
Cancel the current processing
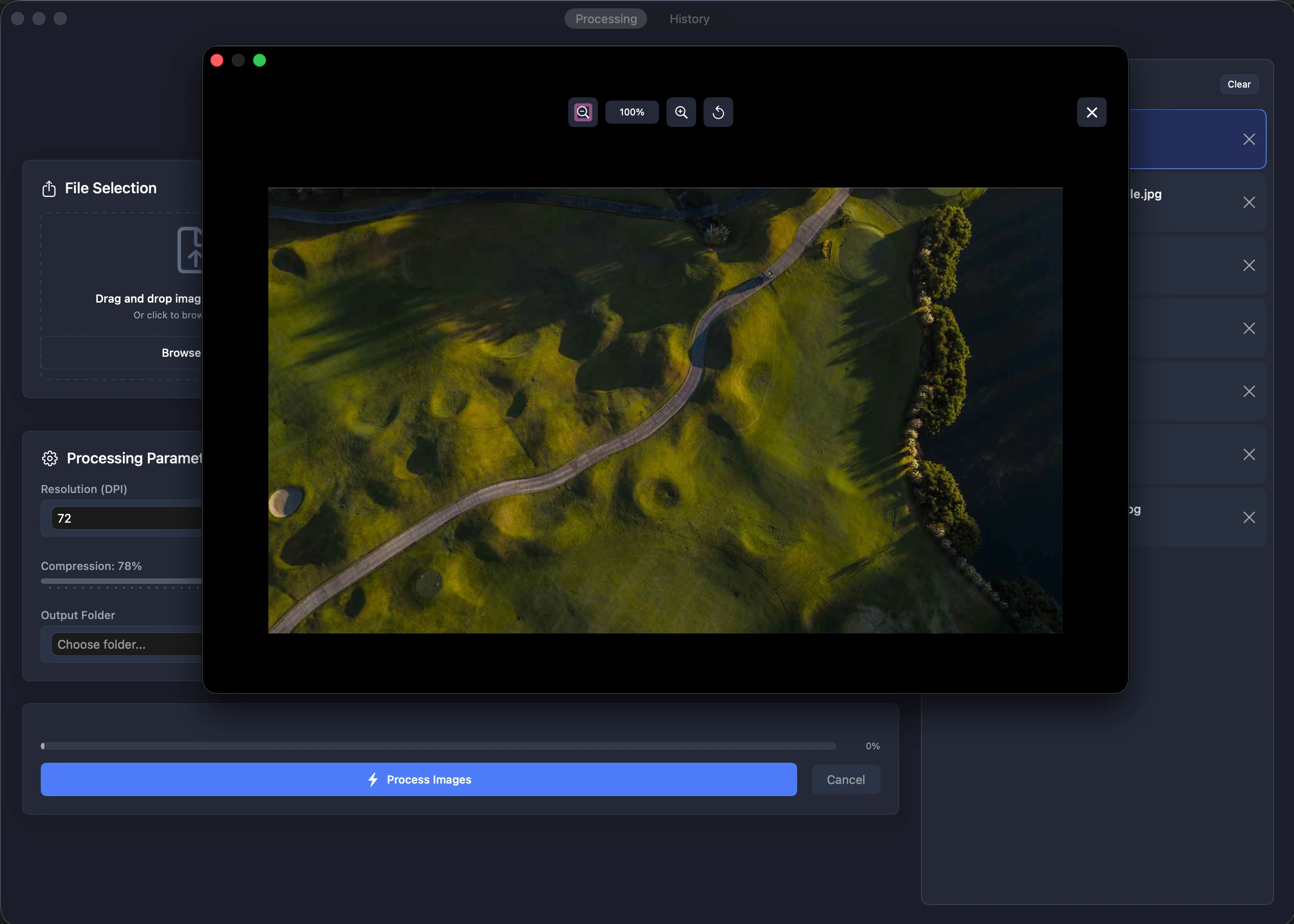tap(845, 779)
